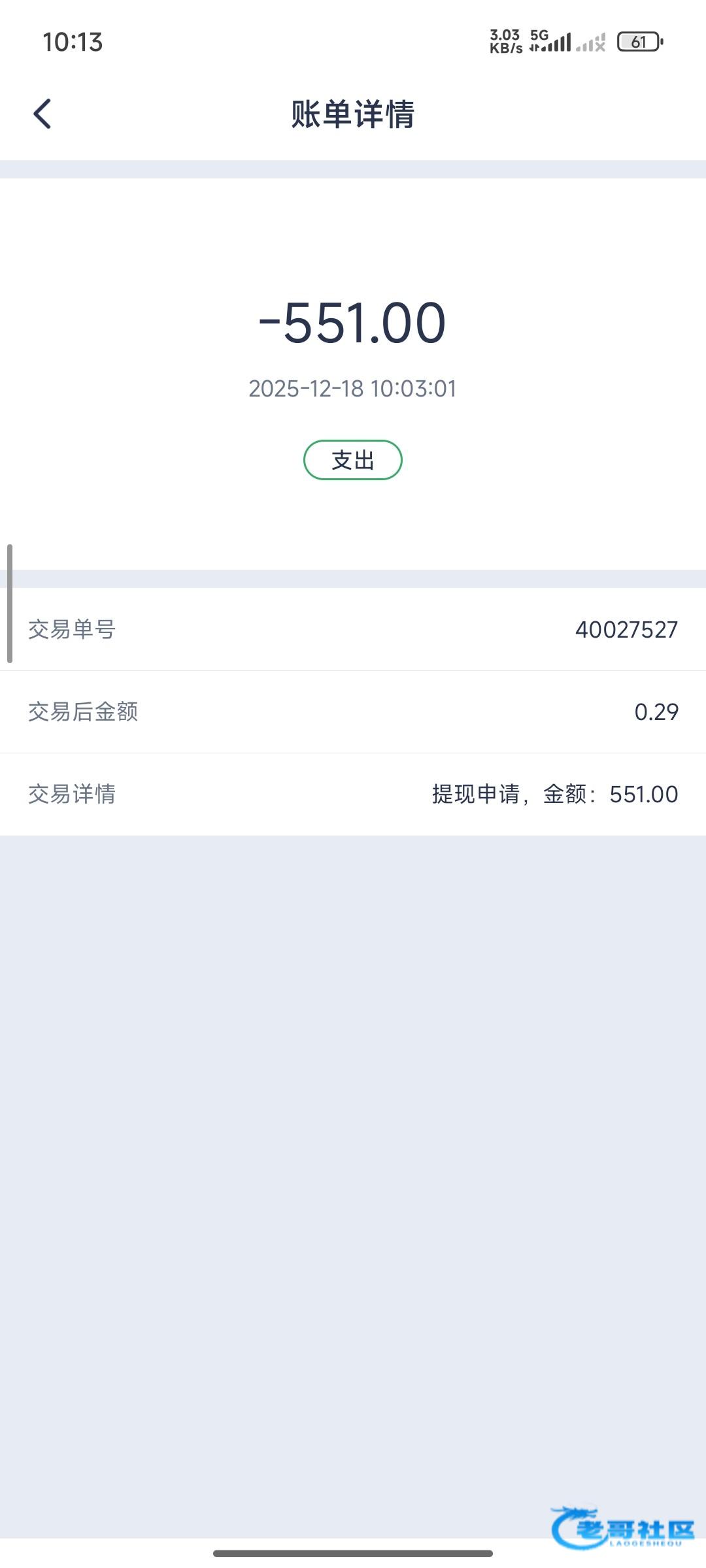The image size is (706, 1568).
Task: Tap the 提现申请，金额：551.00 detail text
Action: tap(555, 794)
